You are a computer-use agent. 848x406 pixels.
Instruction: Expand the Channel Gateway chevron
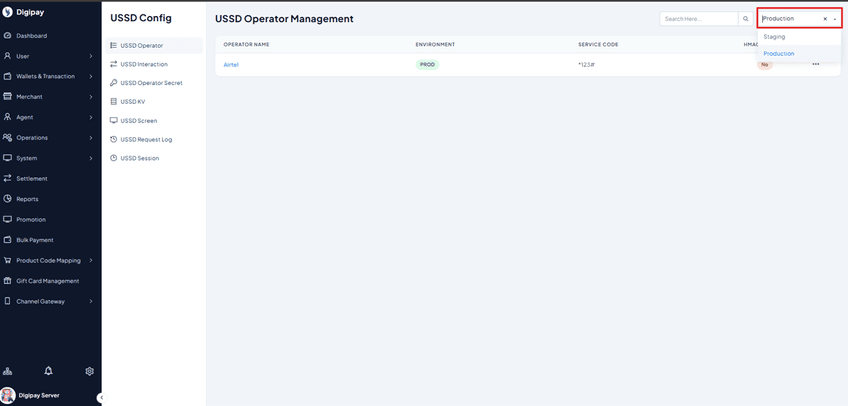click(91, 301)
